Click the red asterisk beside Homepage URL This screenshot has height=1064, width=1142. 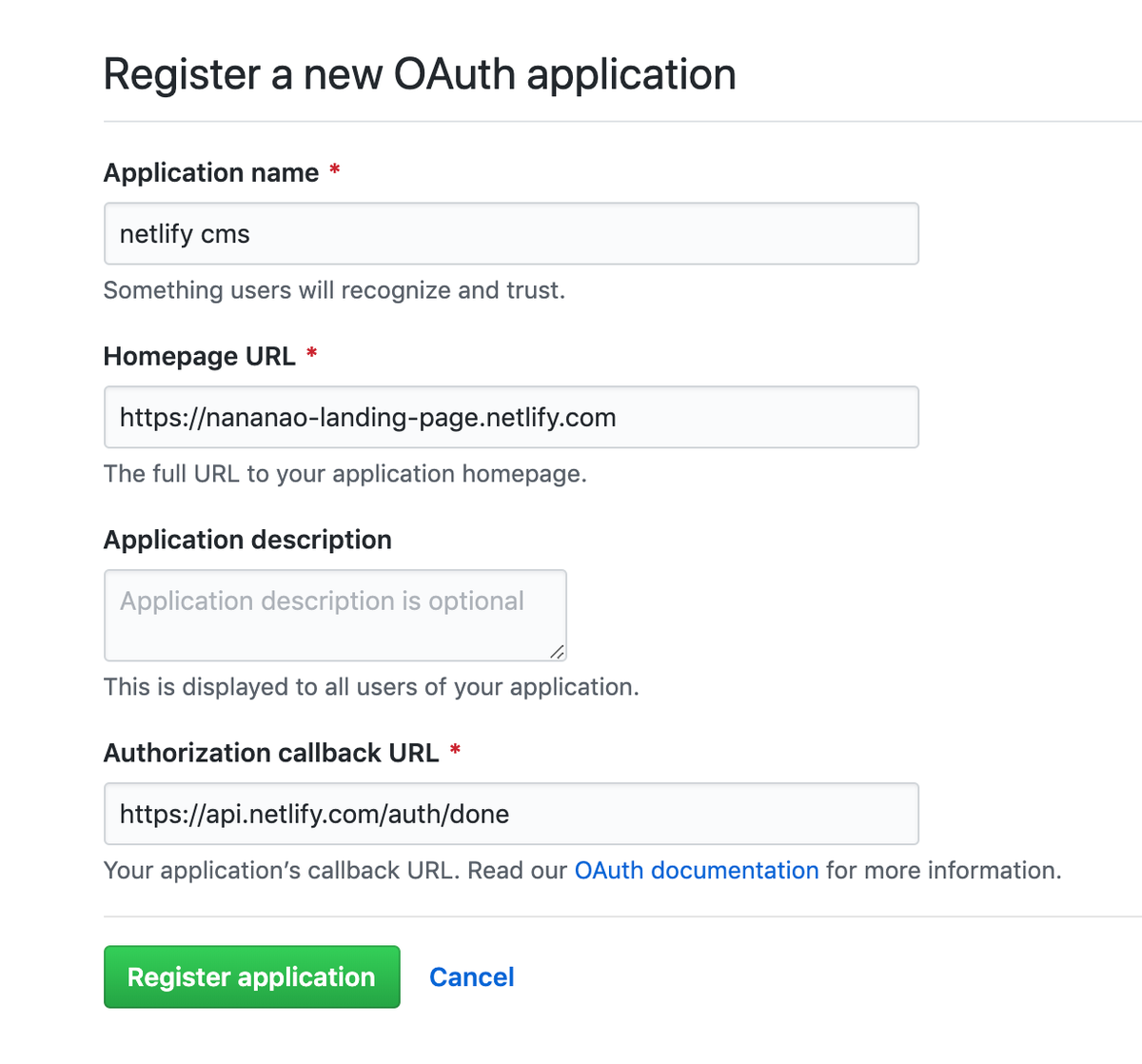[311, 355]
